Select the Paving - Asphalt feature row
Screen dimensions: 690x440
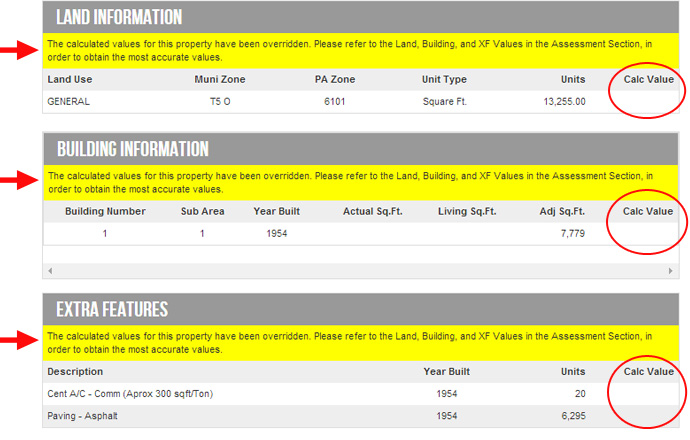coord(361,416)
